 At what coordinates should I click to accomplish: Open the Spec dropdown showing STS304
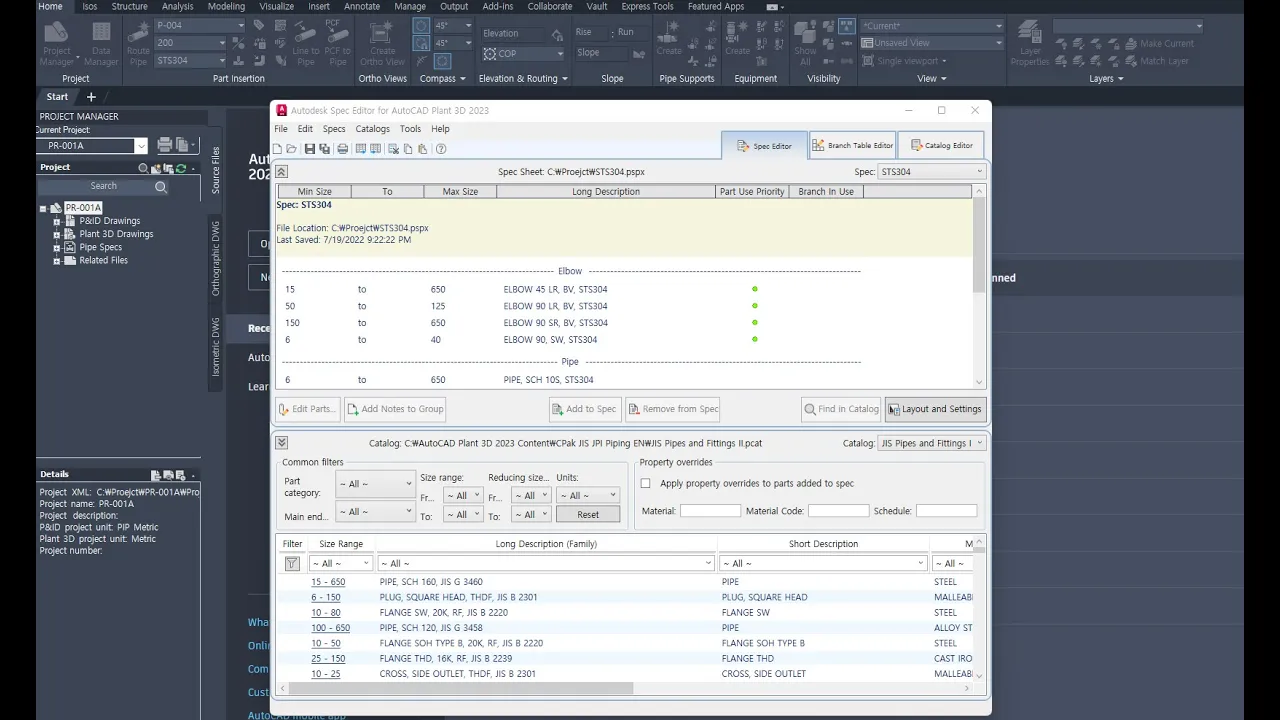pyautogui.click(x=931, y=172)
